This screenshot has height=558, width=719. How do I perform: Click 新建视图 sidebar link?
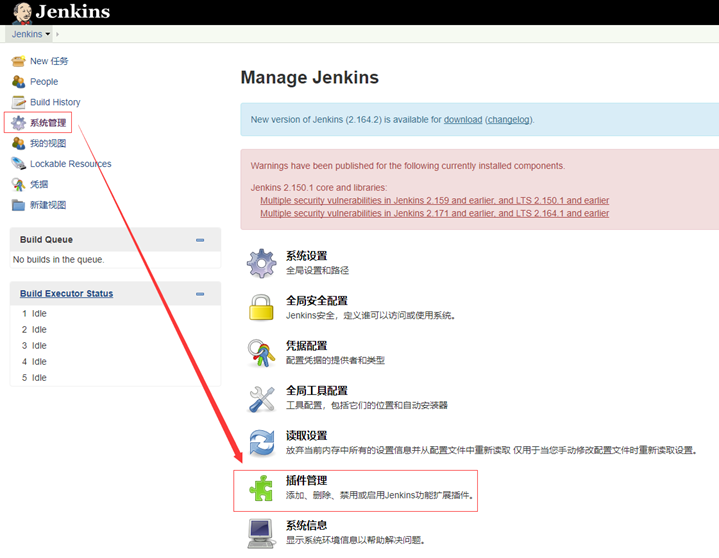click(48, 205)
